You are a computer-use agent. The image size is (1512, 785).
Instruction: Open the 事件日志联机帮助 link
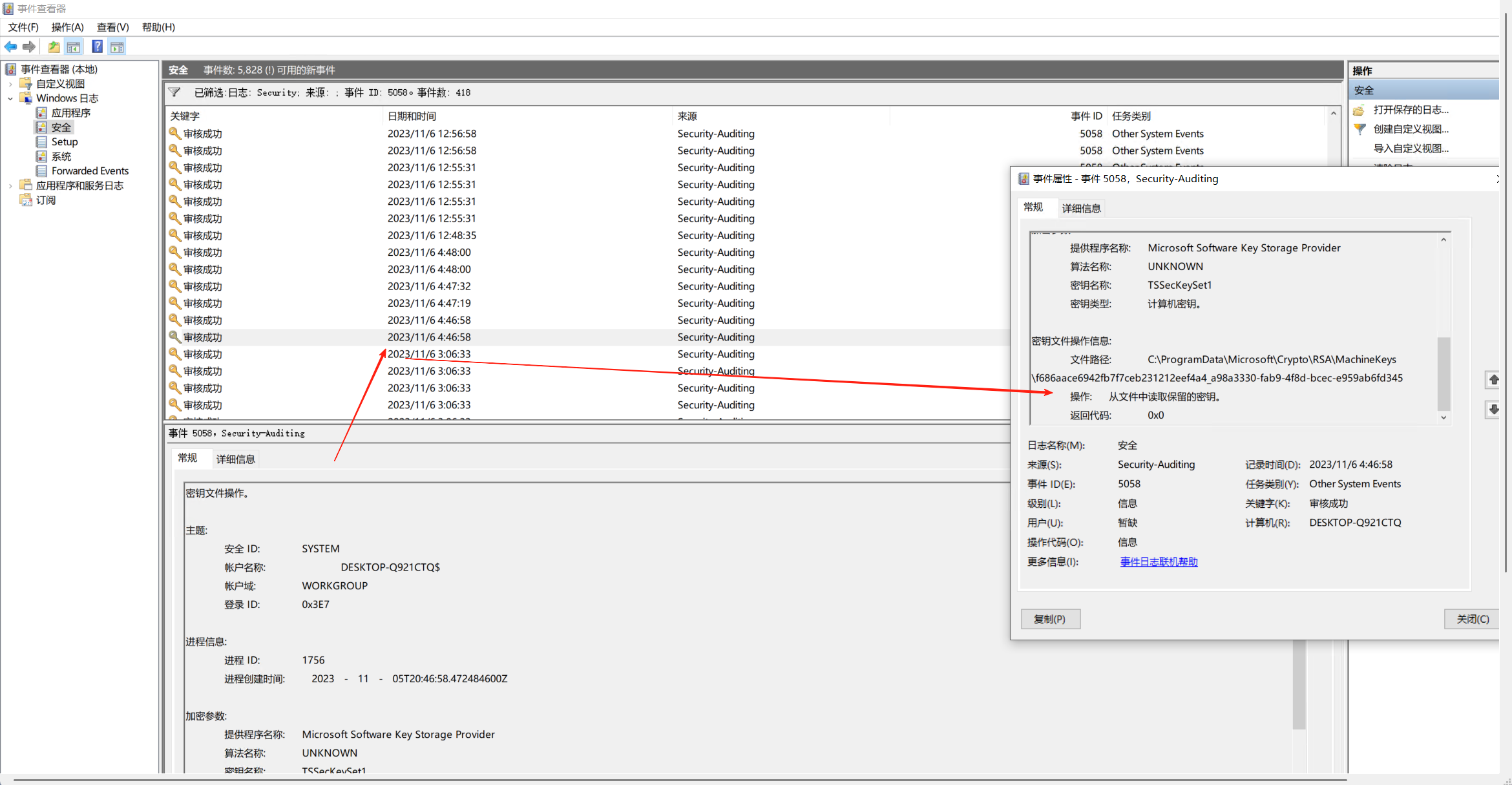pyautogui.click(x=1159, y=561)
